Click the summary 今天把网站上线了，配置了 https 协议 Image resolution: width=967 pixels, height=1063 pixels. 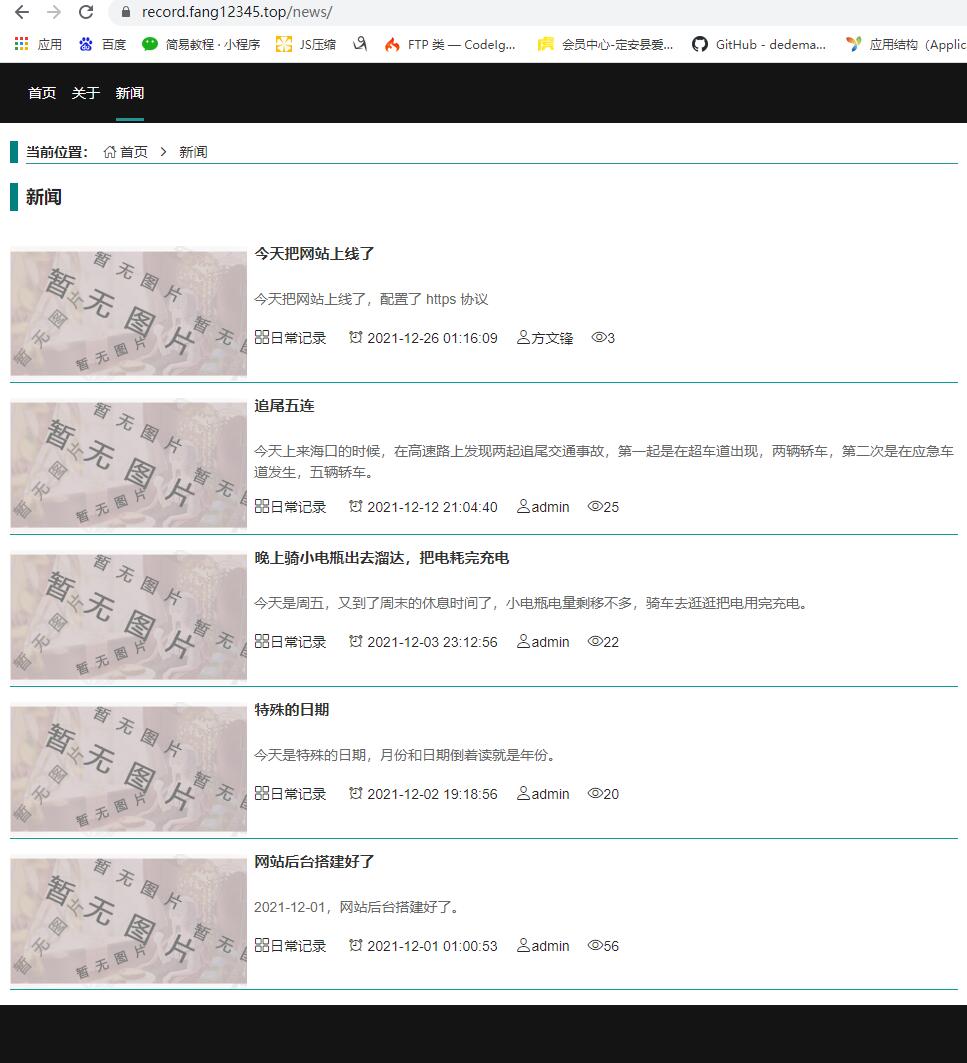(x=371, y=299)
